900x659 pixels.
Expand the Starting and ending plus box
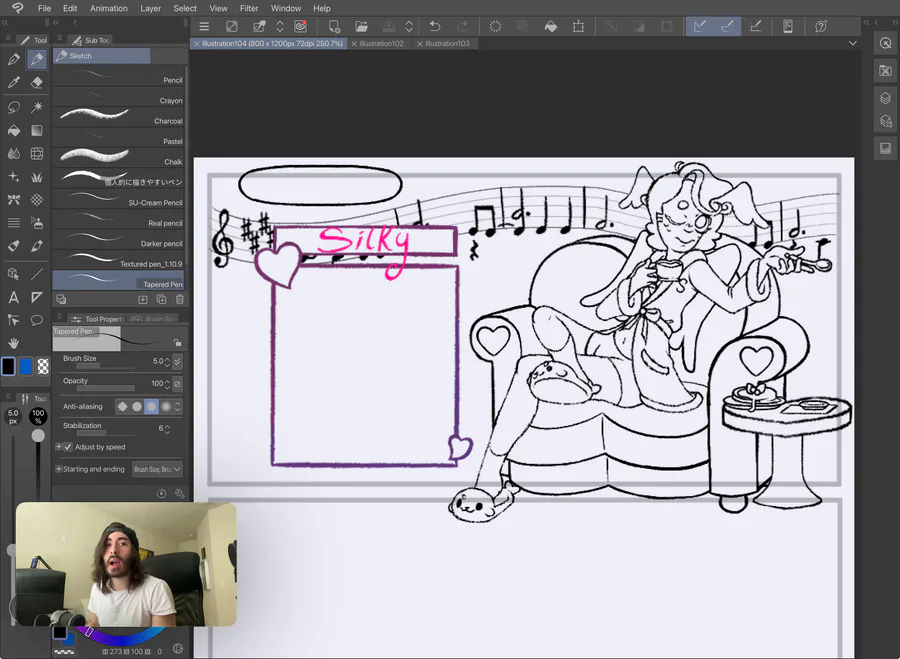[59, 469]
